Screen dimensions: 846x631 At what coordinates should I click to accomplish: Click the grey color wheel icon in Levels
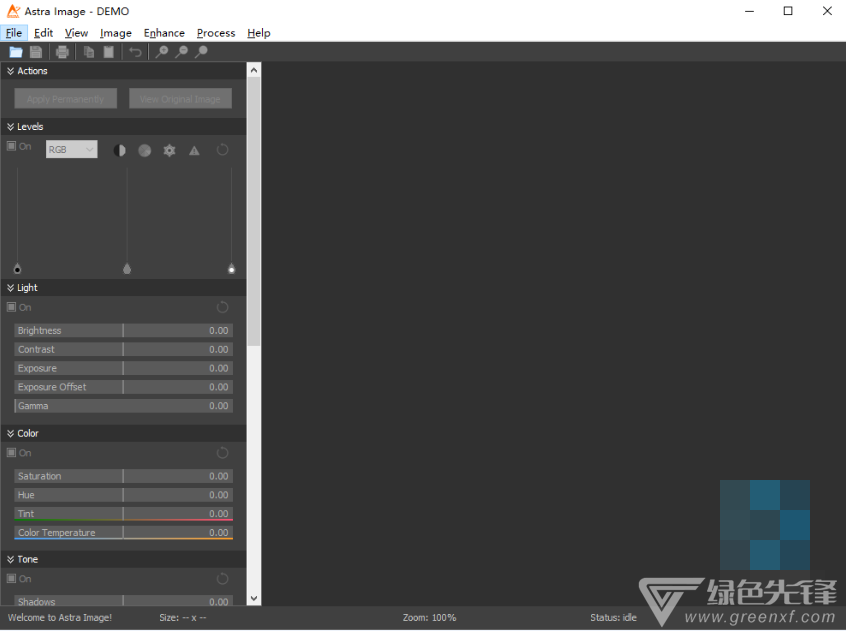145,150
